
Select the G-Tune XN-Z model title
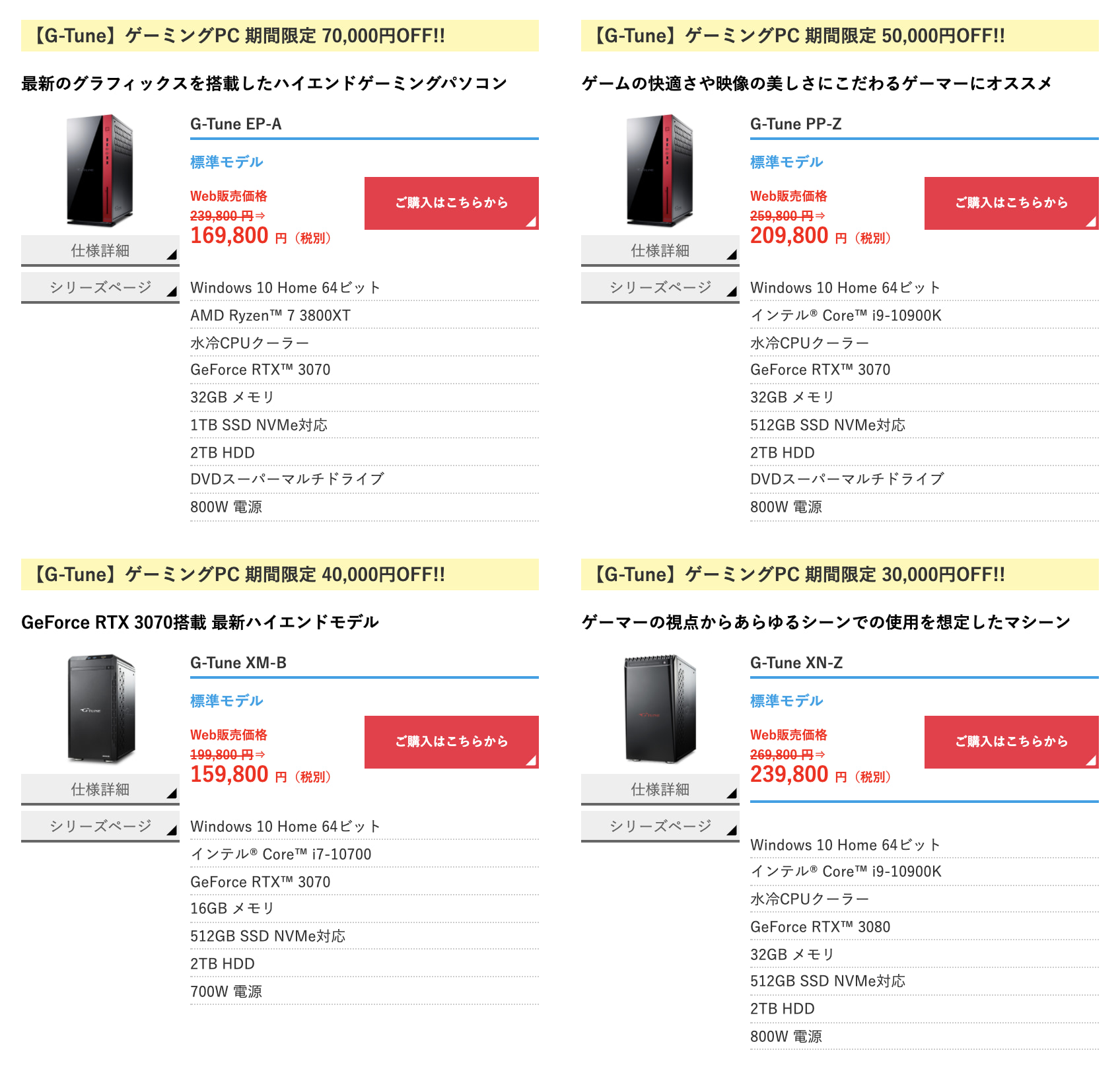(796, 663)
